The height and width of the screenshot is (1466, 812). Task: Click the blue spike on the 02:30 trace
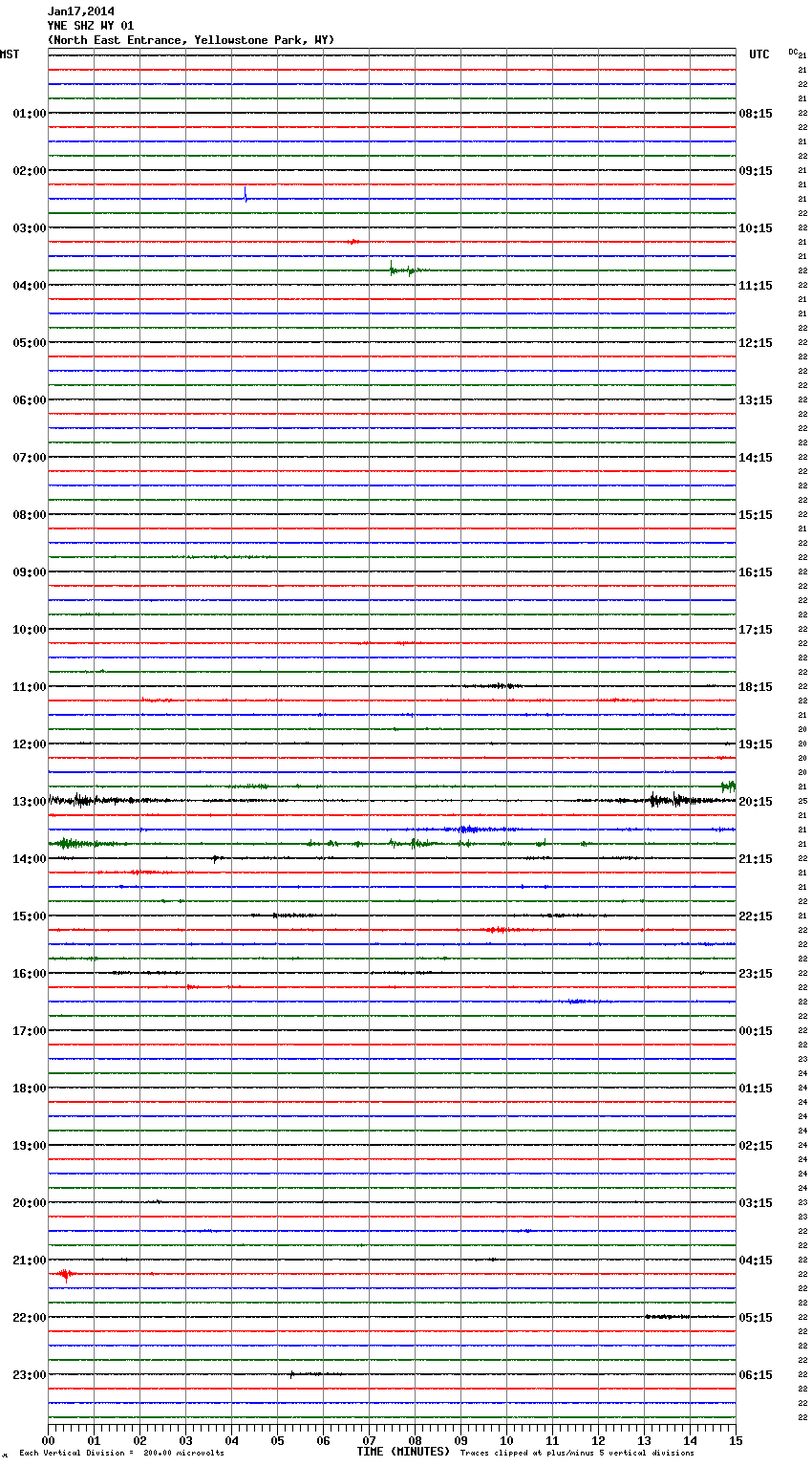click(246, 195)
